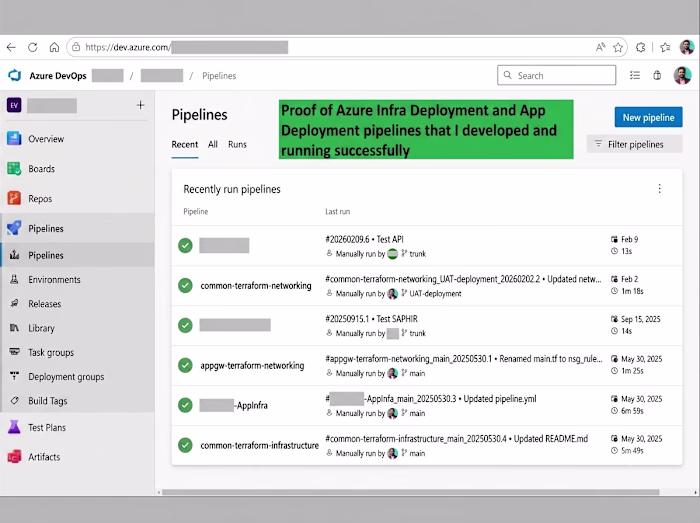The height and width of the screenshot is (523, 700).
Task: Open the Filter pipelines box
Action: pyautogui.click(x=634, y=144)
